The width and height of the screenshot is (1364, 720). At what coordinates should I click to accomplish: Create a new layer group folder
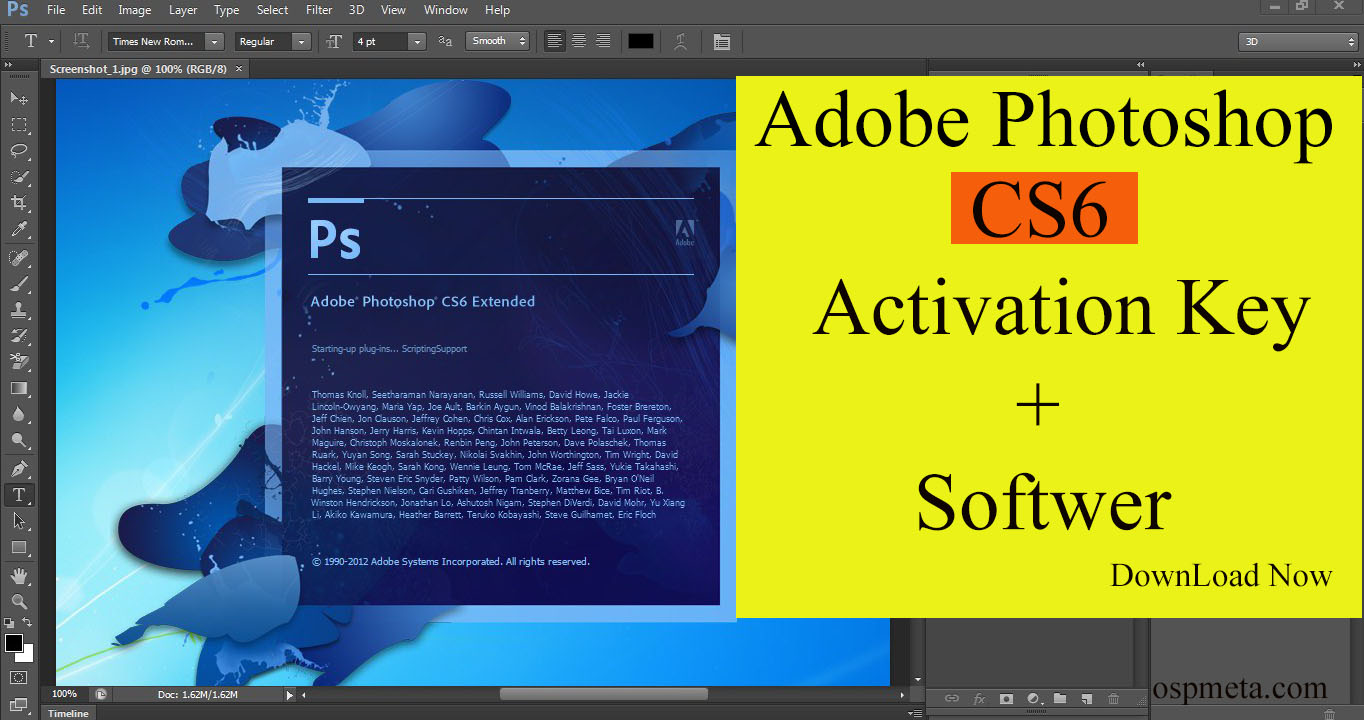click(1060, 698)
